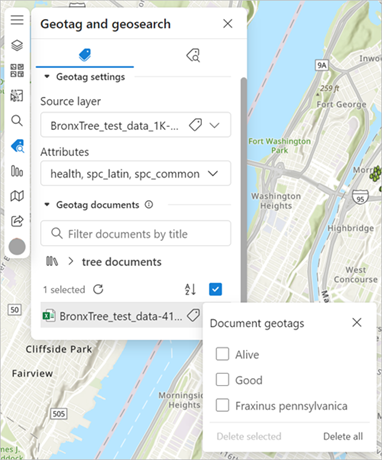Viewport: 382px width, 460px height.
Task: Uncheck the select-all documents checkbox
Action: [215, 289]
